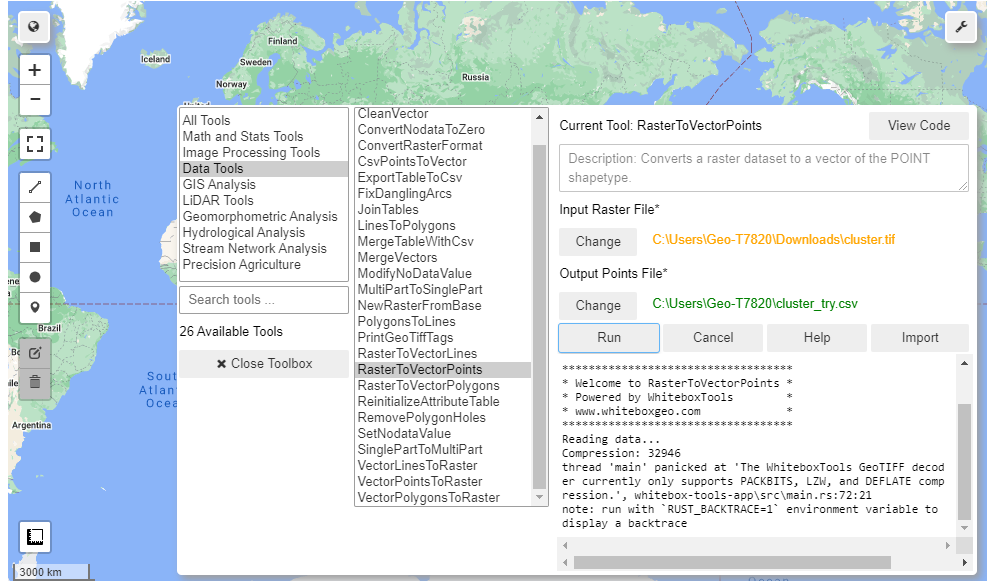Select the place marker tool
The image size is (989, 581).
pyautogui.click(x=34, y=306)
